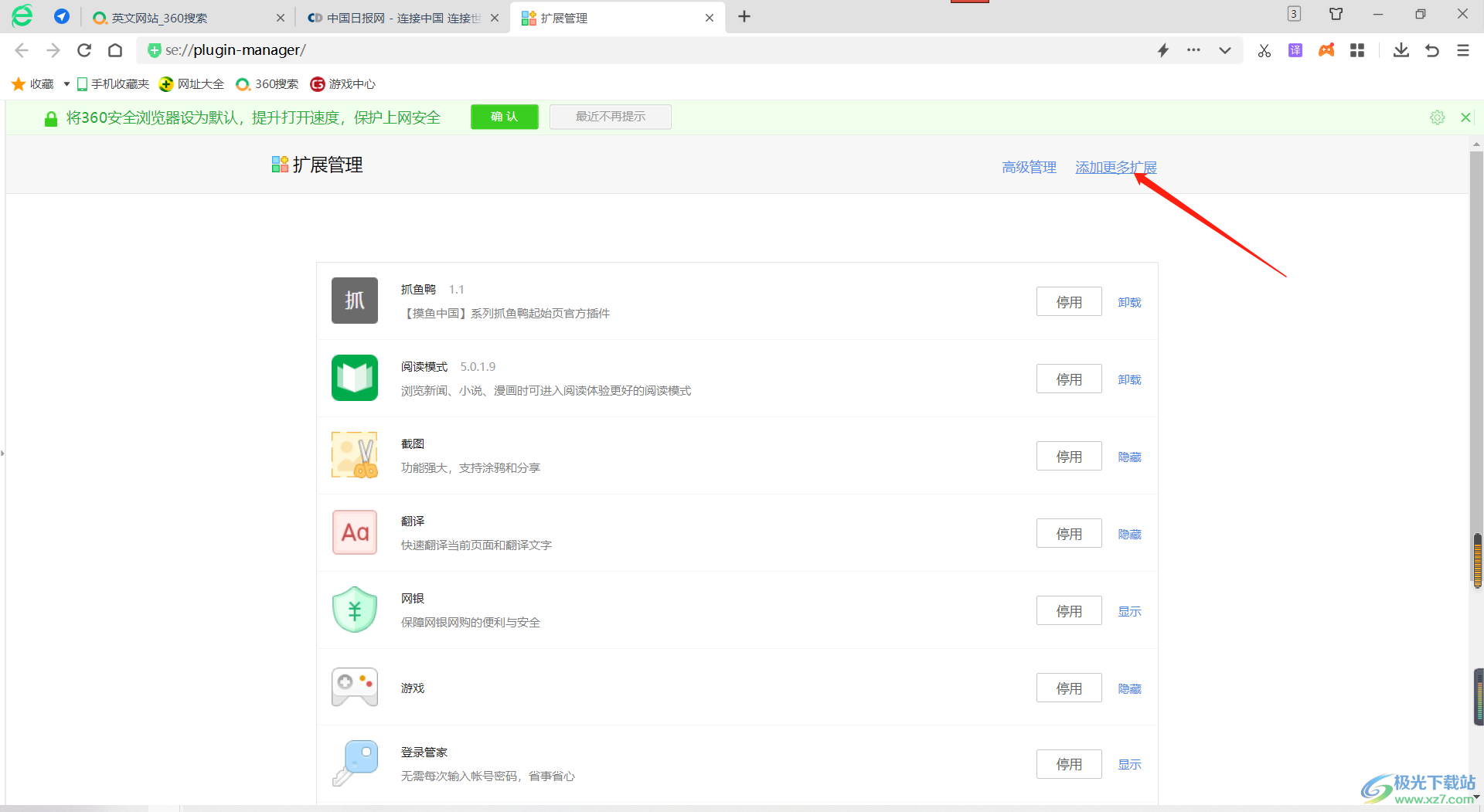Disable 抓鱼鸭 with its 停用 button
Screen dimensions: 1484x812
click(1069, 302)
